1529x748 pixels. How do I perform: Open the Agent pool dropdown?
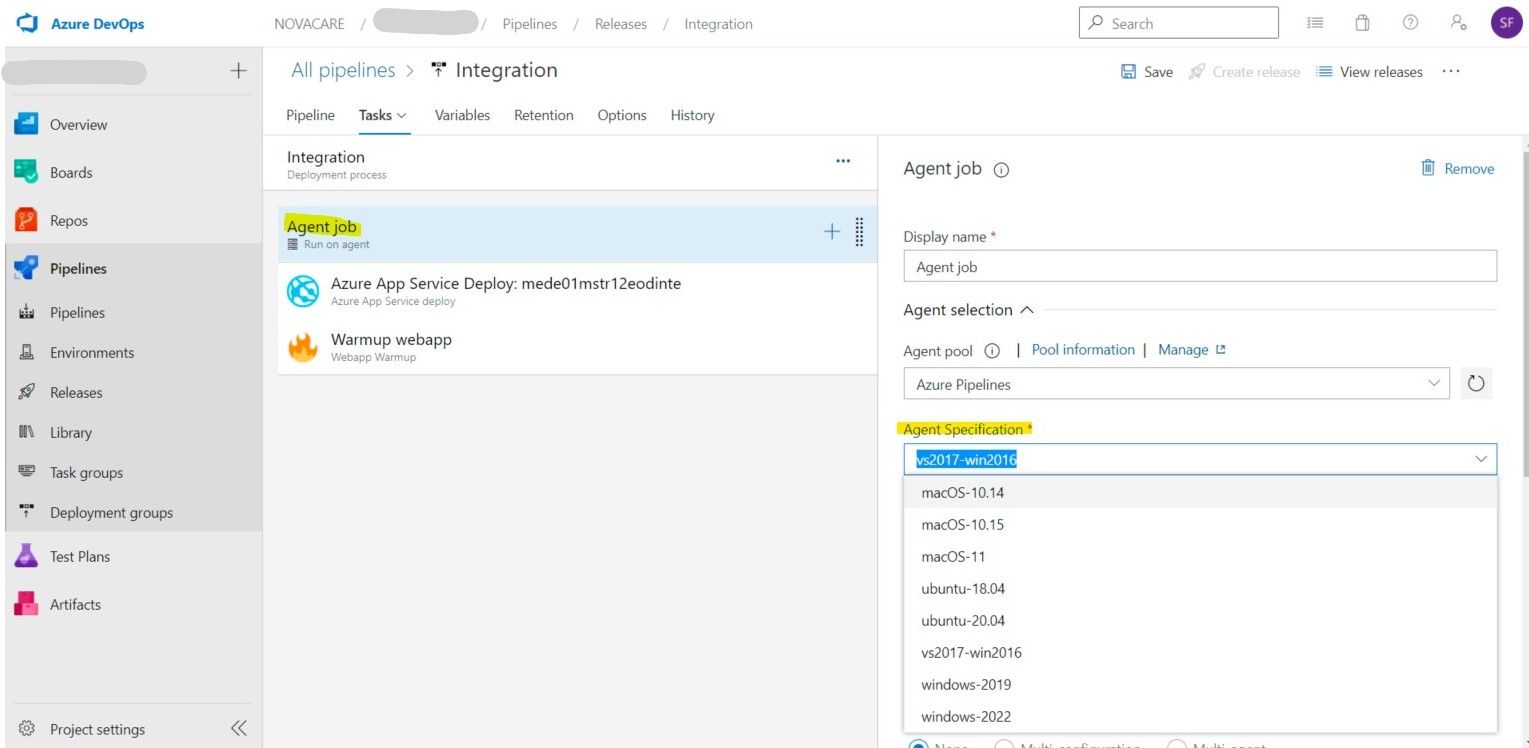pyautogui.click(x=1176, y=384)
